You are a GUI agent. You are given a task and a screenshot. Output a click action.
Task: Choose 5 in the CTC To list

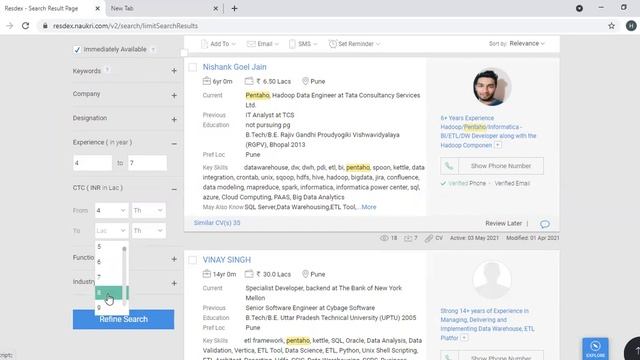tap(108, 247)
